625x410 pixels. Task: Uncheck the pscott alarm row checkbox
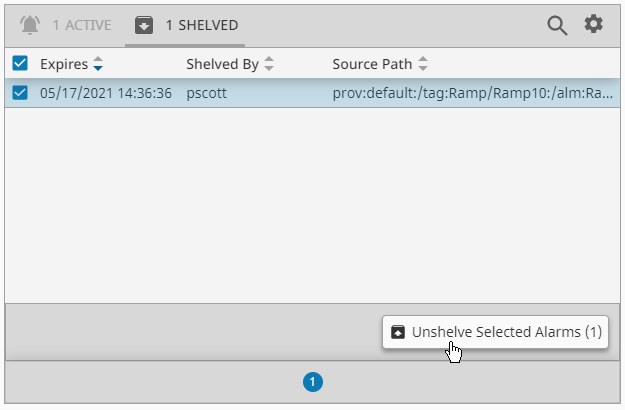[x=20, y=93]
